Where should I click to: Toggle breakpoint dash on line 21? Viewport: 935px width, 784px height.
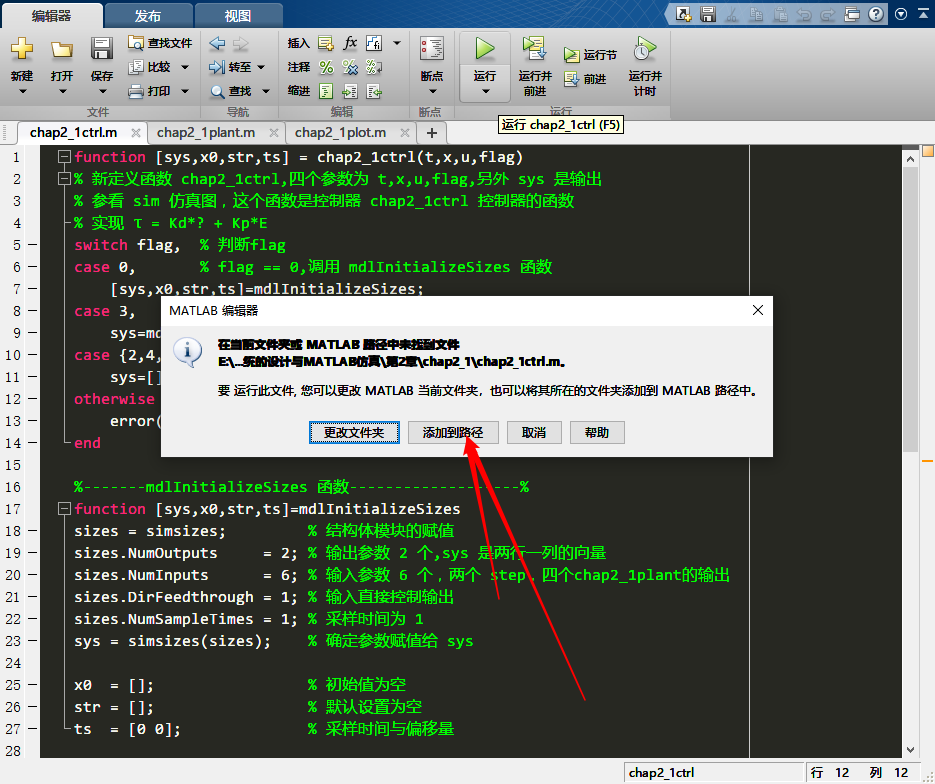pos(33,596)
